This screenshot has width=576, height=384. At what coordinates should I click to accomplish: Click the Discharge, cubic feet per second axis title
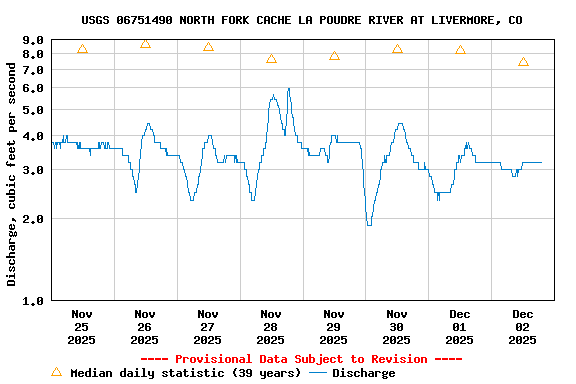click(11, 174)
